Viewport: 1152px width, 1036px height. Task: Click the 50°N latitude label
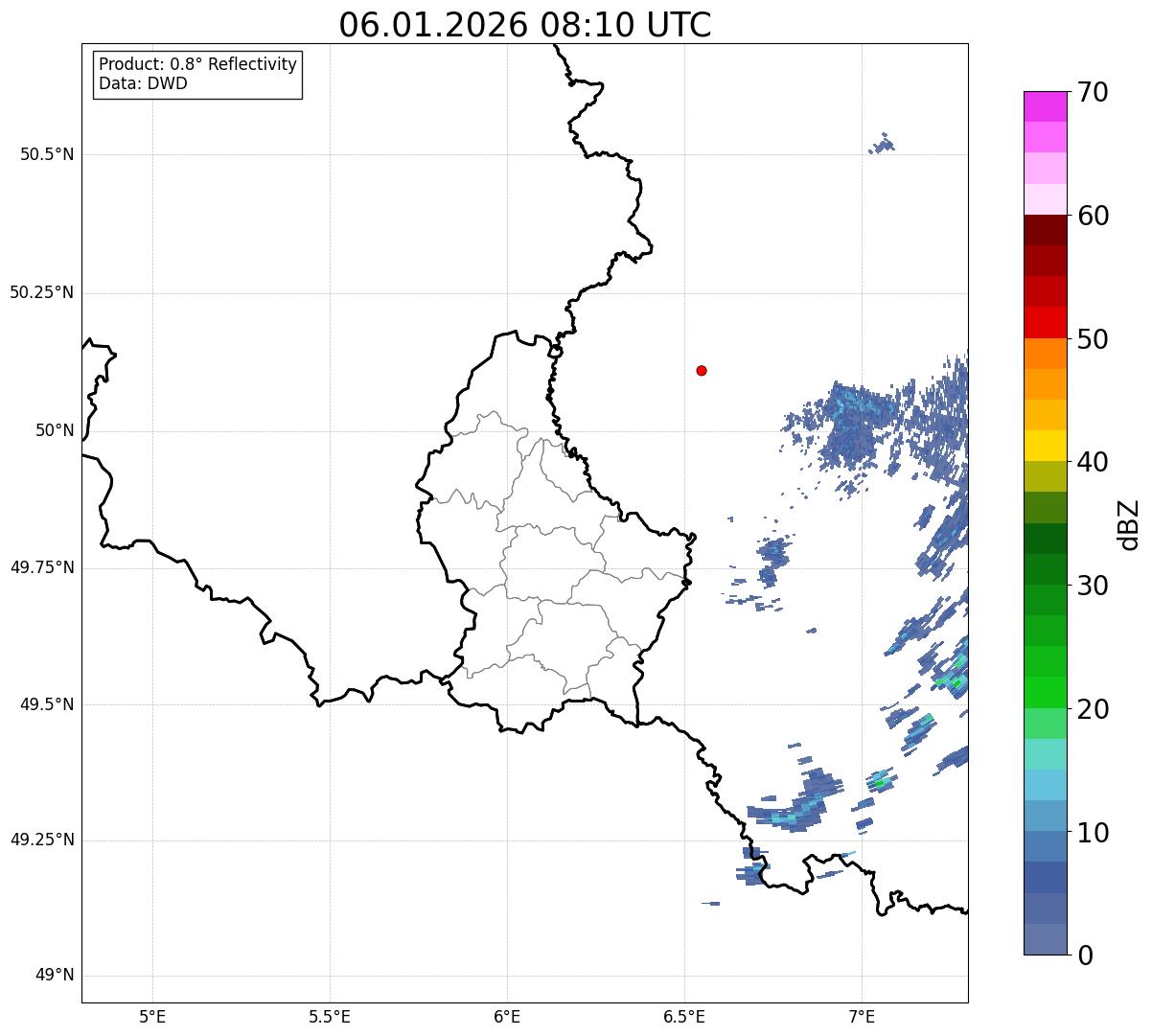55,430
